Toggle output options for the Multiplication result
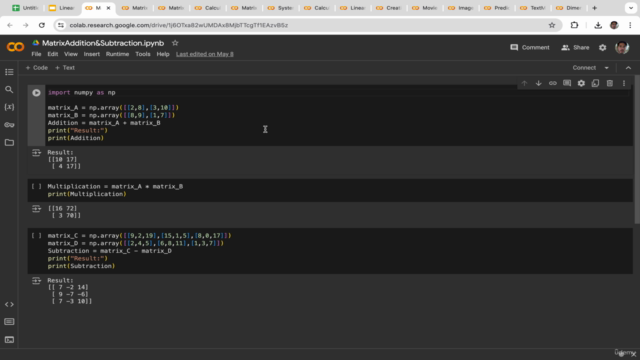This screenshot has width=640, height=360. tap(36, 209)
